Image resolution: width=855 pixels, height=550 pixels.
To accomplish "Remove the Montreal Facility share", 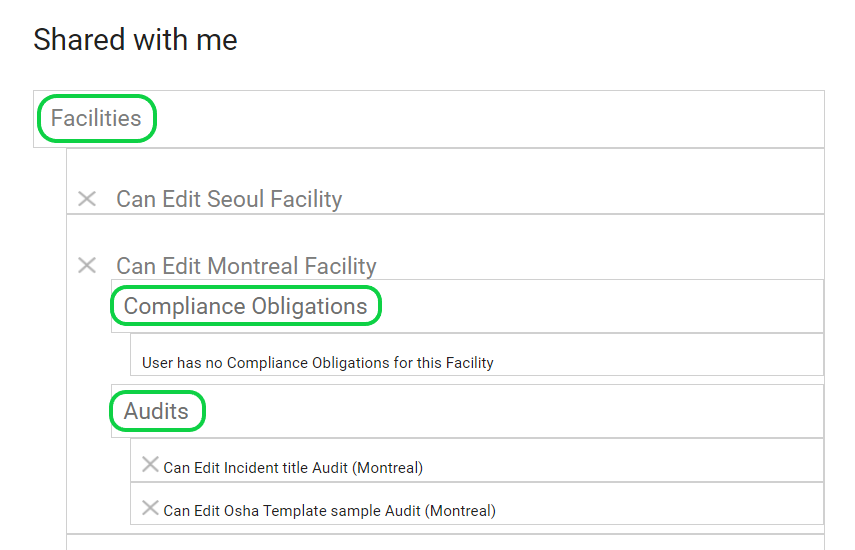I will coord(87,265).
